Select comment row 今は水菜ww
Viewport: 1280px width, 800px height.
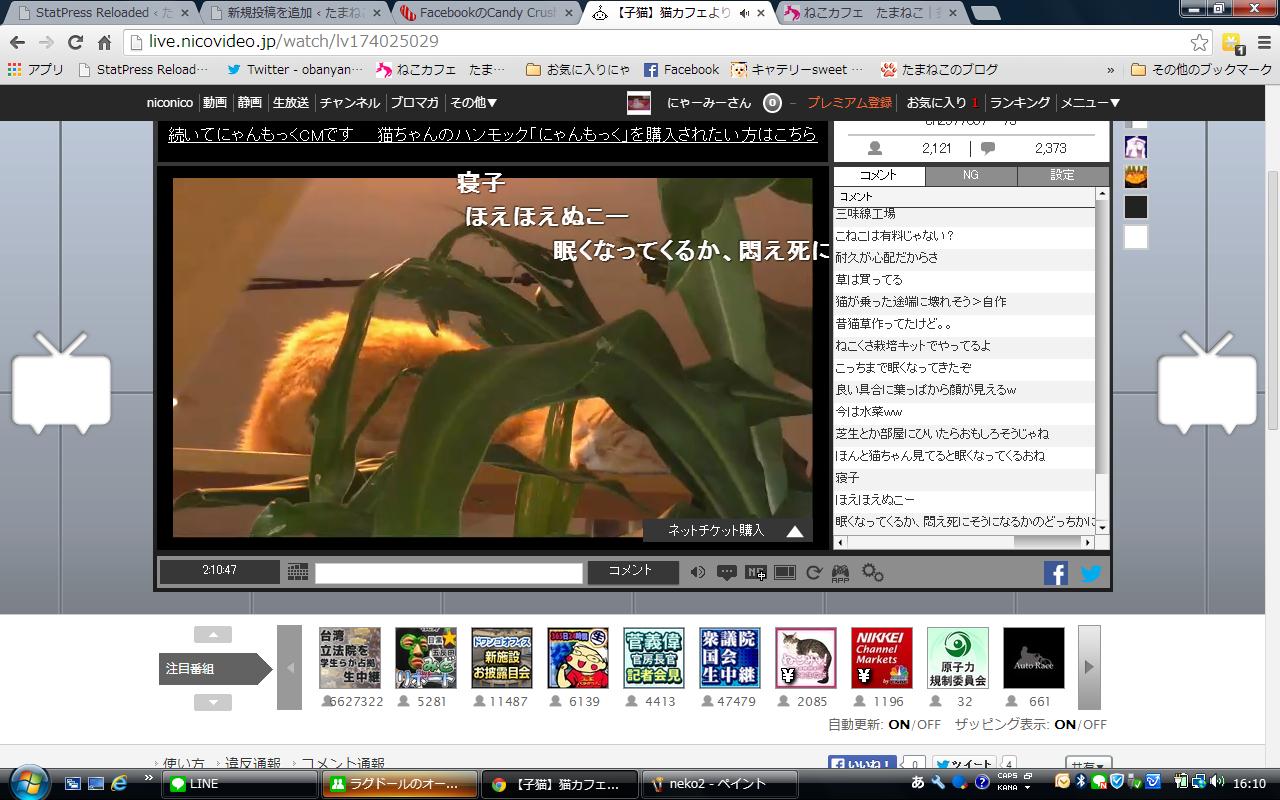click(965, 411)
